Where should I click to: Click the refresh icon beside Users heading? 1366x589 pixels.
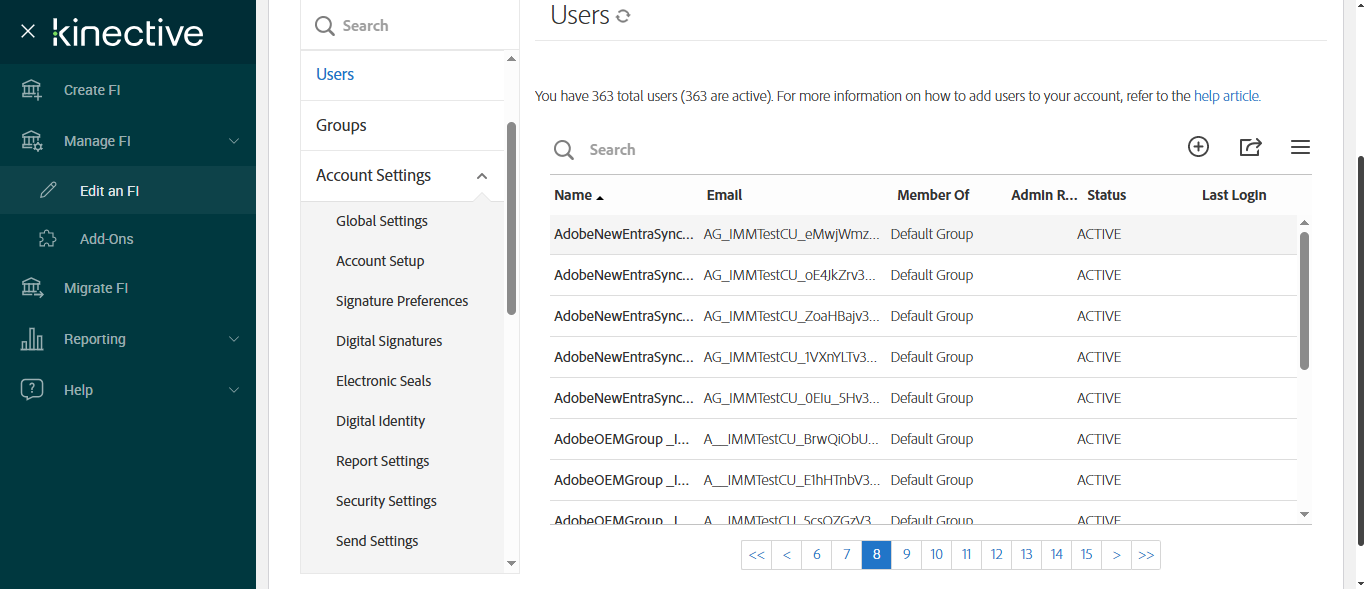pyautogui.click(x=623, y=16)
